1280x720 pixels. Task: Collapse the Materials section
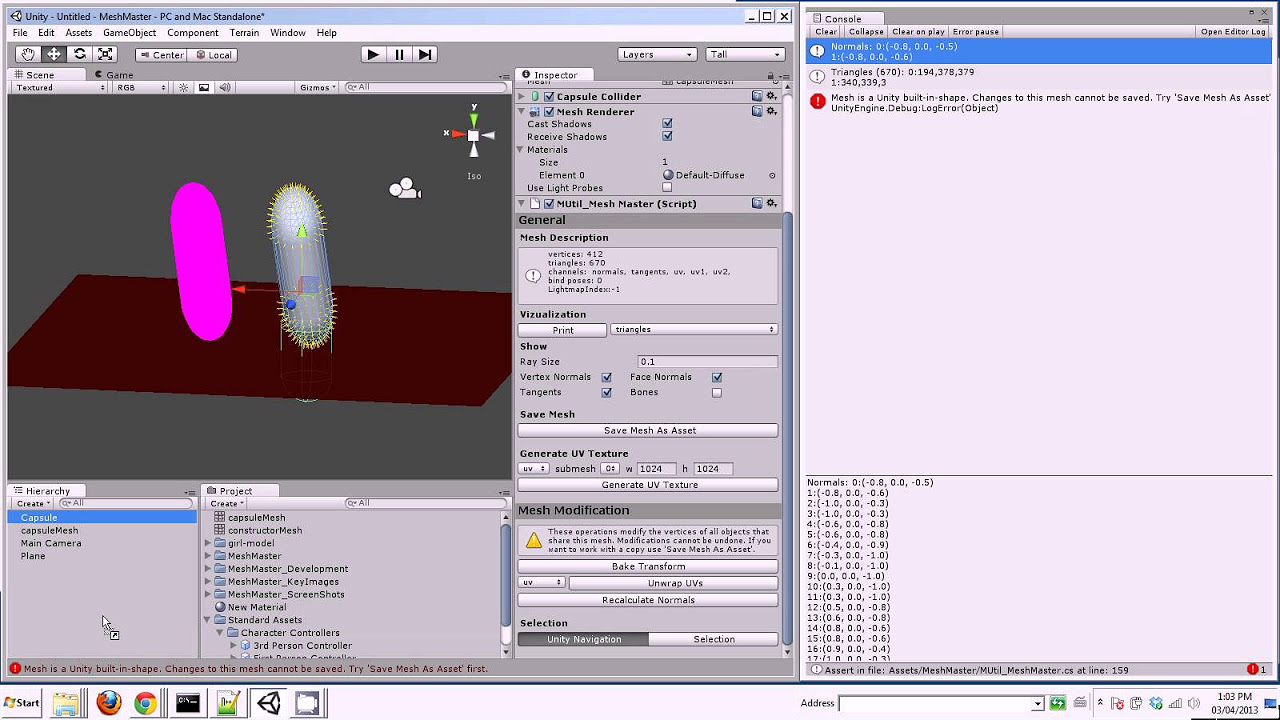[522, 150]
